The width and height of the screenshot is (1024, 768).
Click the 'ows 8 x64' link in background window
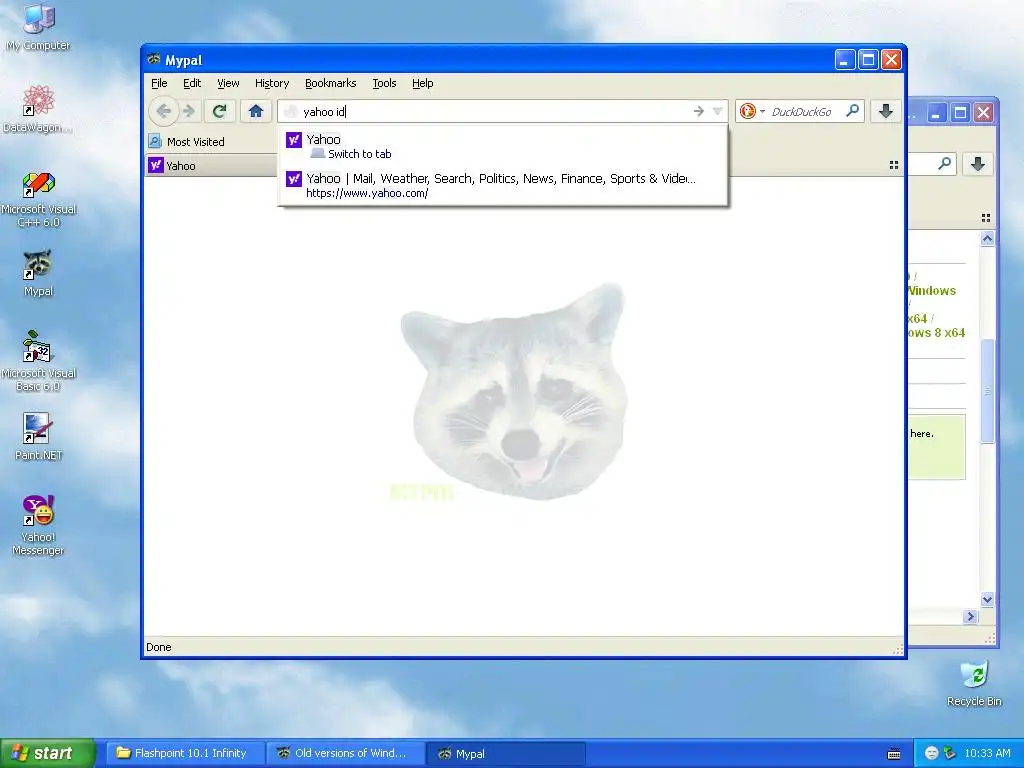point(936,332)
